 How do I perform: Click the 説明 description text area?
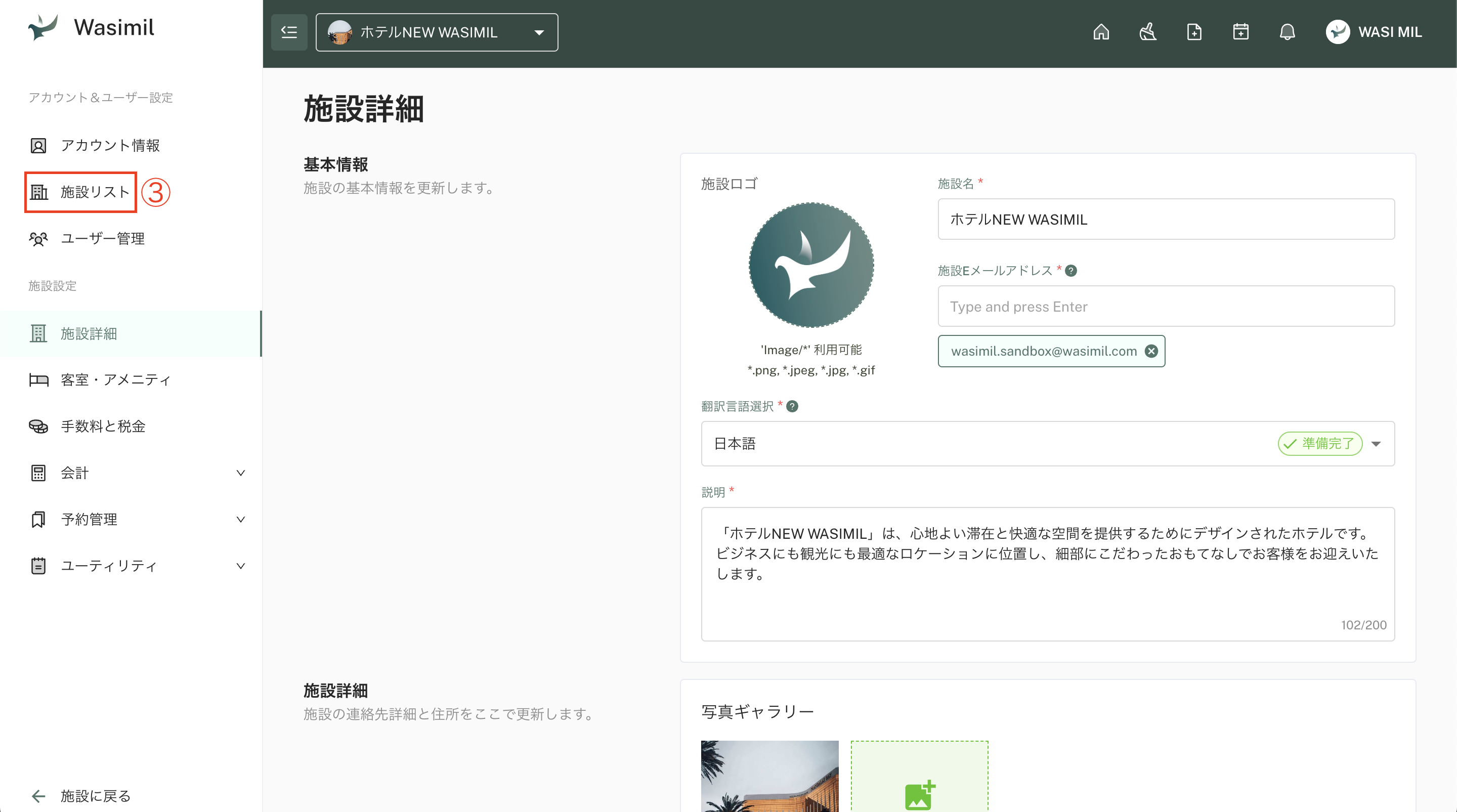(1048, 574)
